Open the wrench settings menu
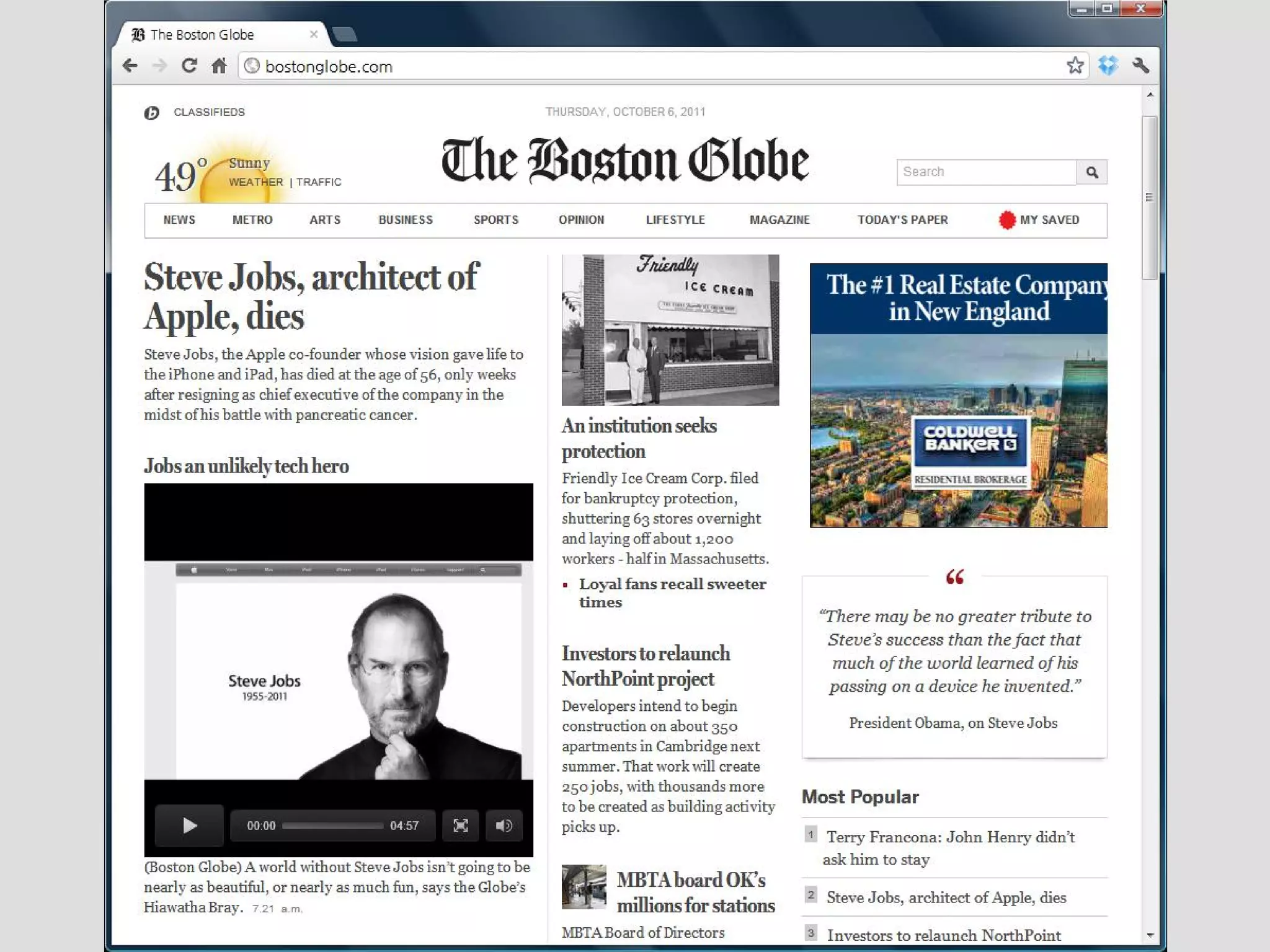Image resolution: width=1270 pixels, height=952 pixels. [1140, 66]
